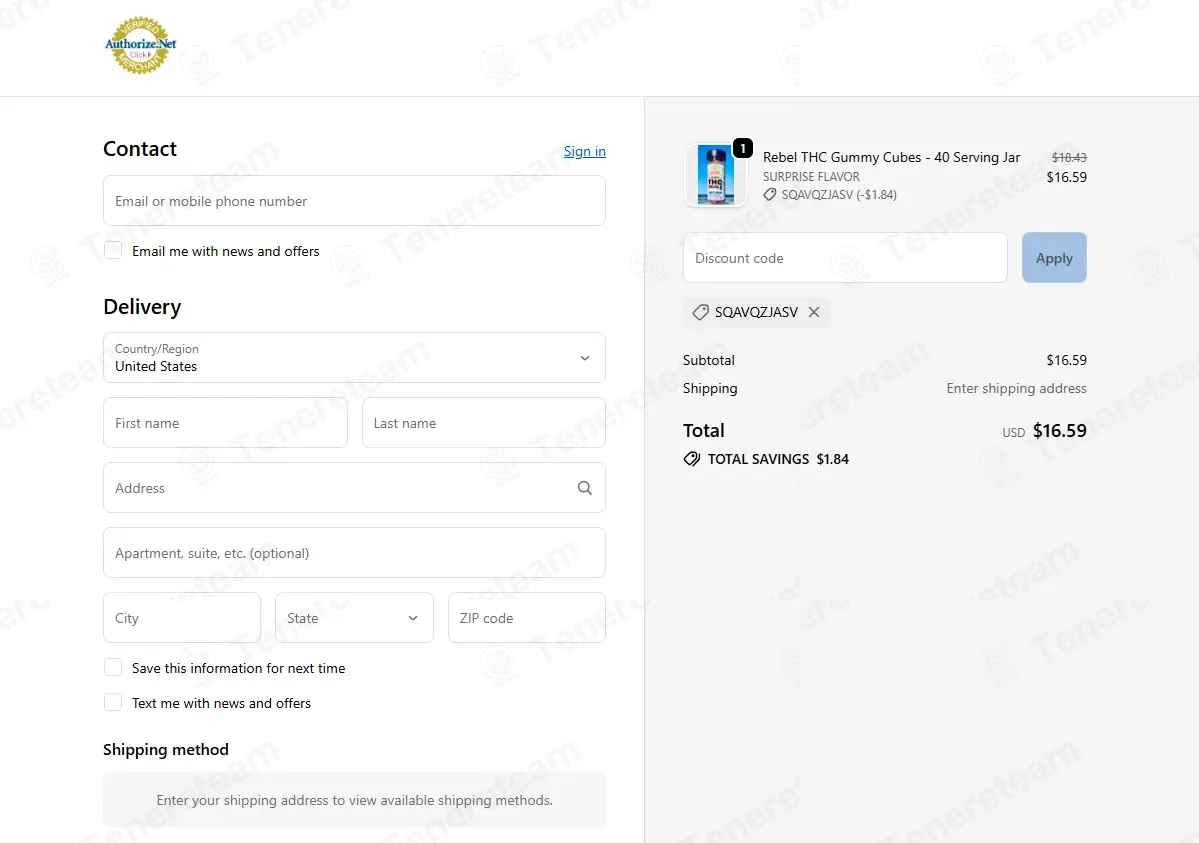The width and height of the screenshot is (1199, 843).
Task: Click the shipping methods placeholder message
Action: pos(354,800)
